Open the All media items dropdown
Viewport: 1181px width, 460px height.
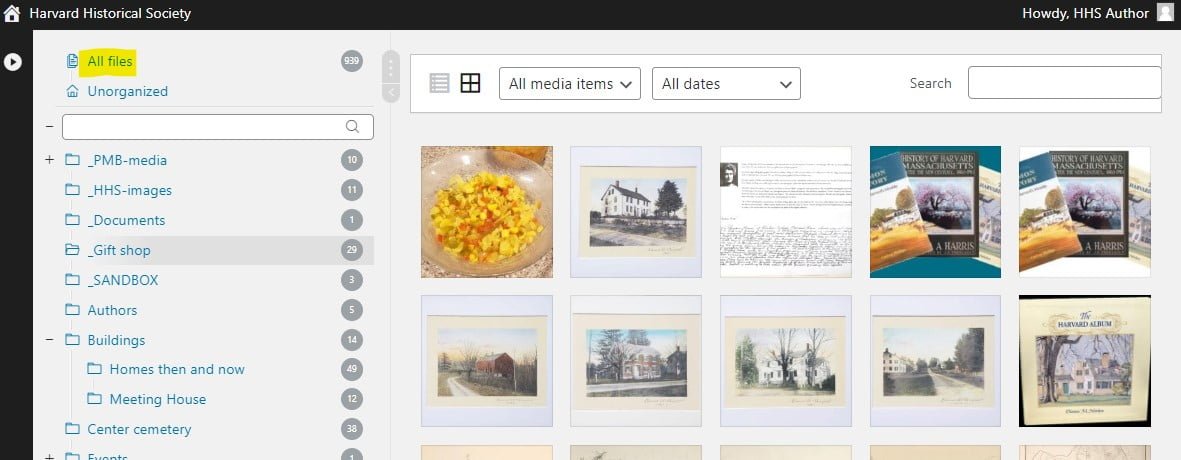(570, 84)
